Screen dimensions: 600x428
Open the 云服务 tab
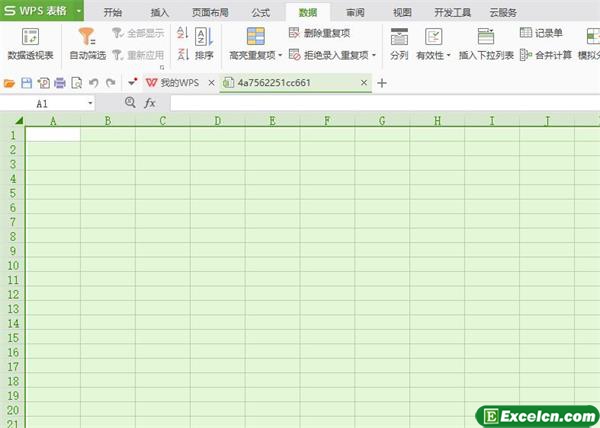503,13
